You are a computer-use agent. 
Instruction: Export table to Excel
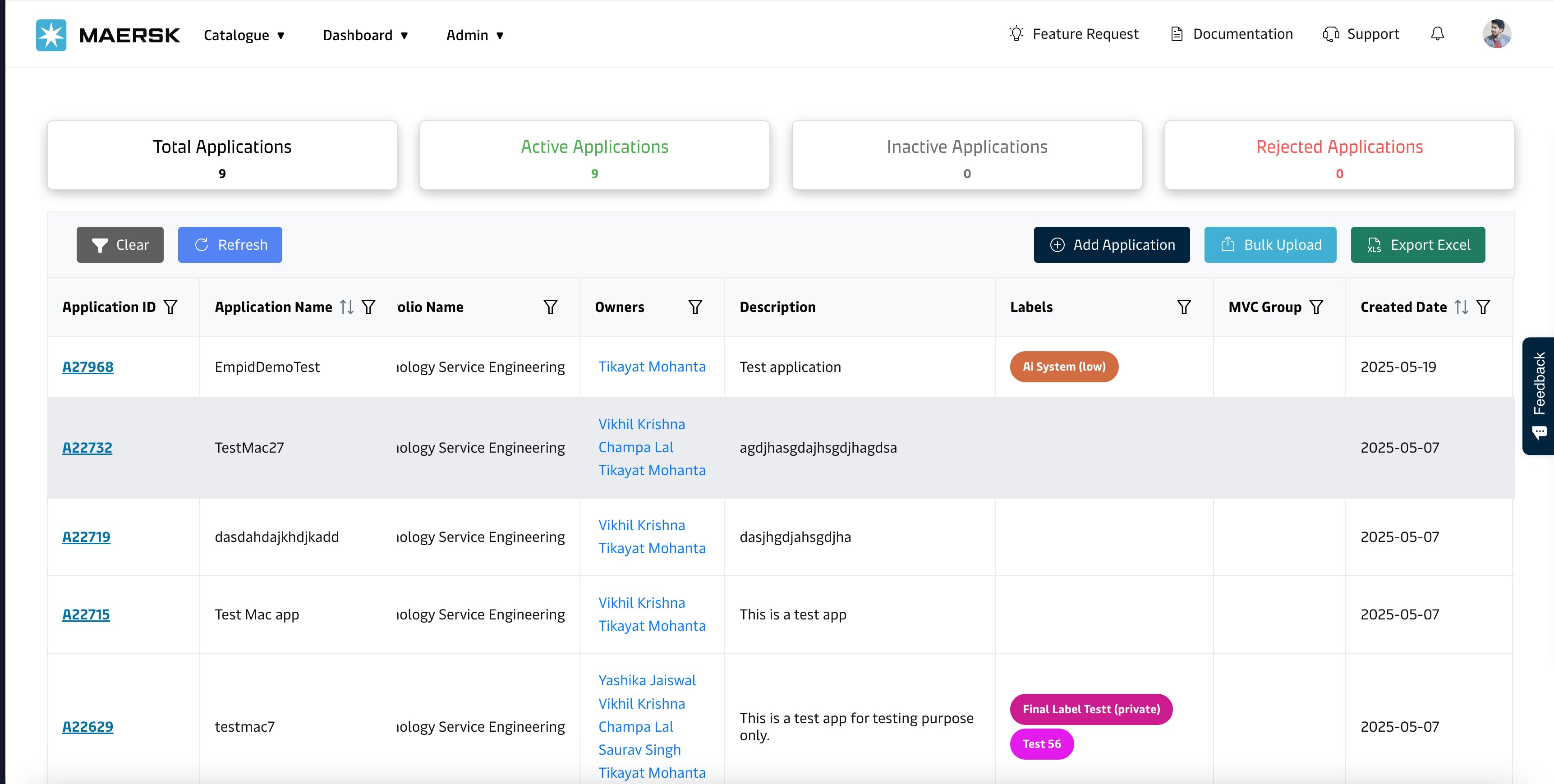1418,245
